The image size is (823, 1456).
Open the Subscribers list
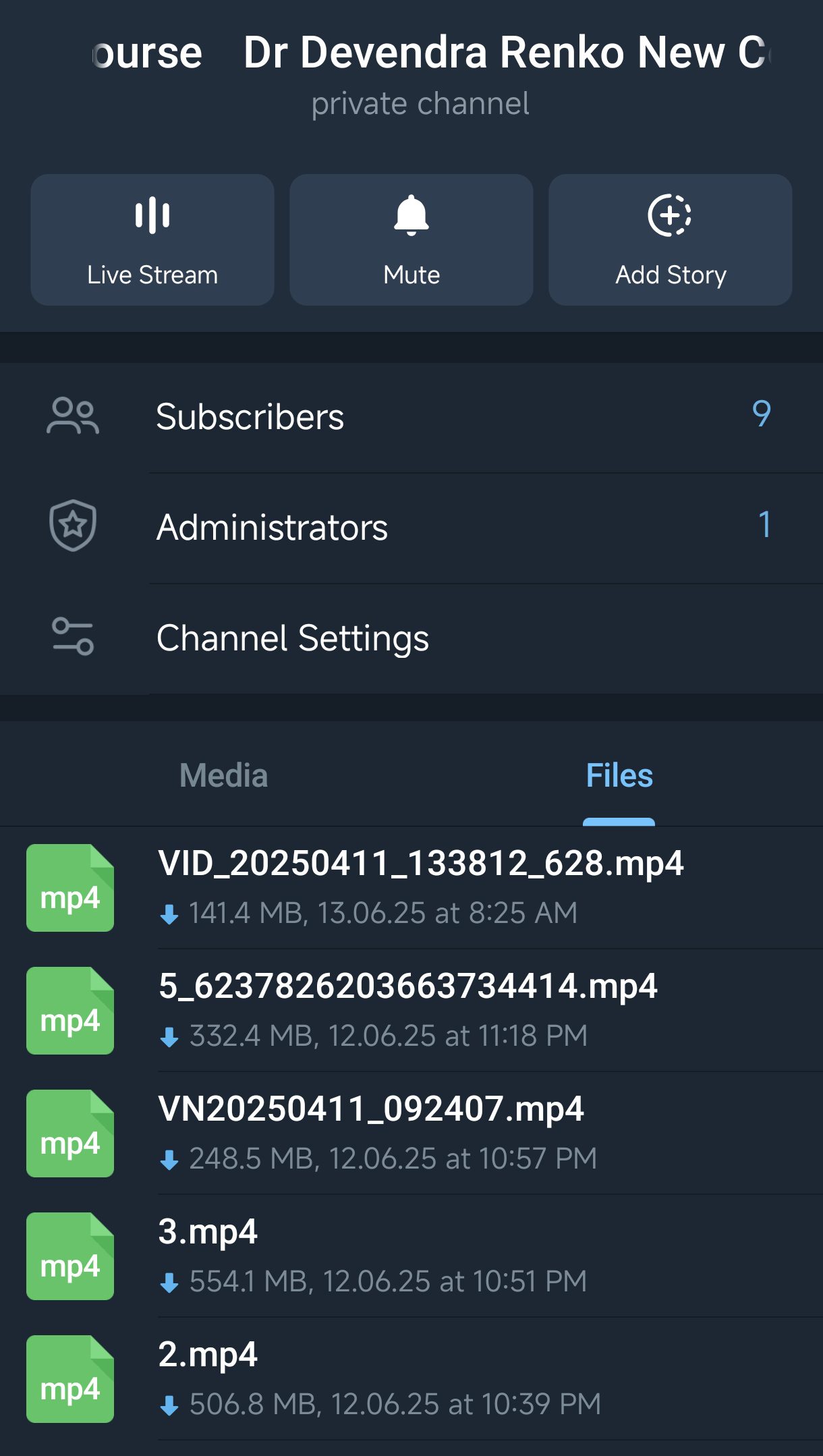(250, 416)
